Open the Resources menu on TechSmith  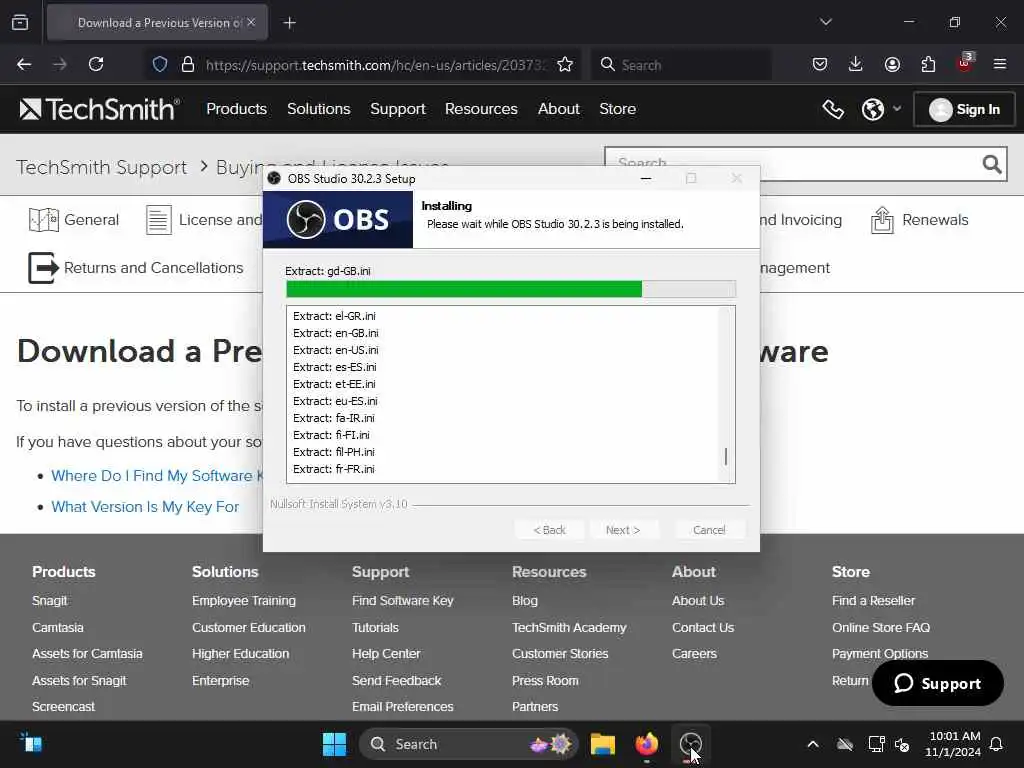481,109
